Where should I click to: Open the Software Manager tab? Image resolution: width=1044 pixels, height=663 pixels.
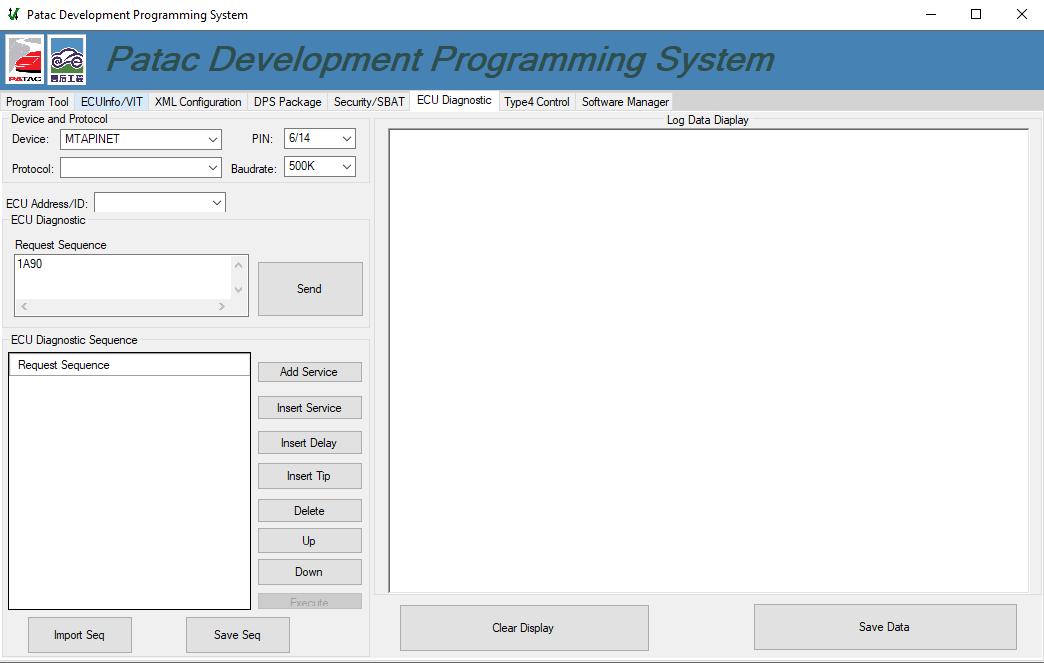pyautogui.click(x=624, y=101)
